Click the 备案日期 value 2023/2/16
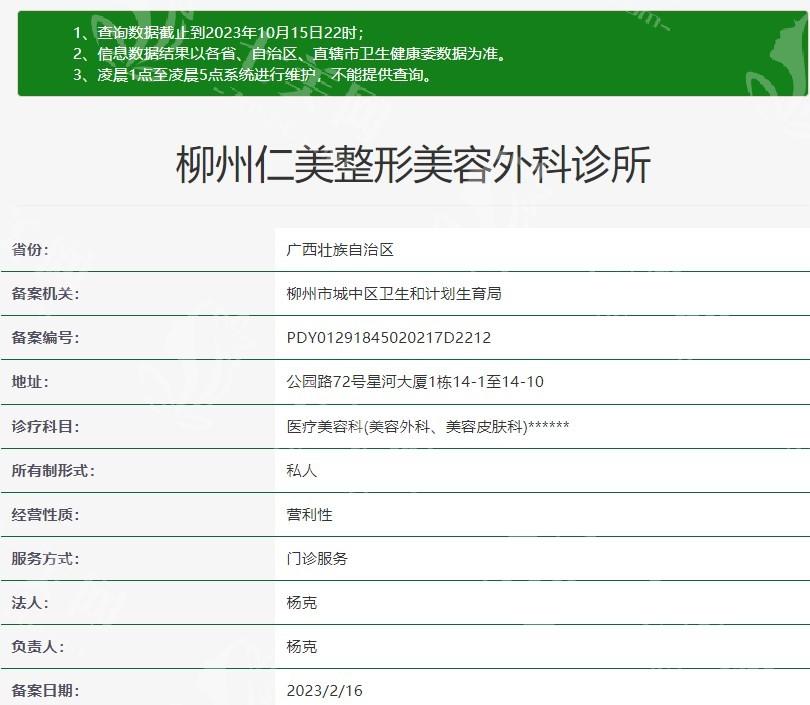Screen dimensions: 810x705 point(322,690)
